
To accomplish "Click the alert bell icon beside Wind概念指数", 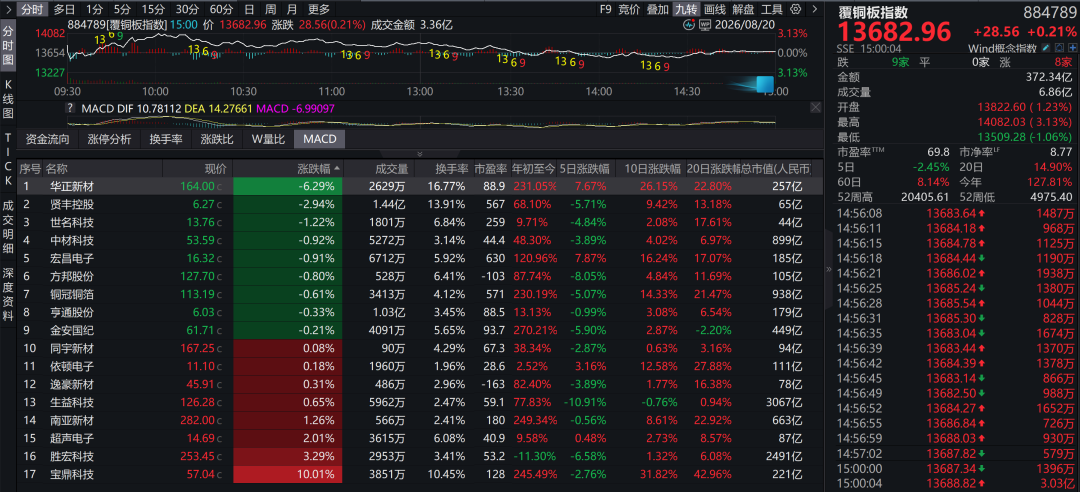I will 1059,48.
